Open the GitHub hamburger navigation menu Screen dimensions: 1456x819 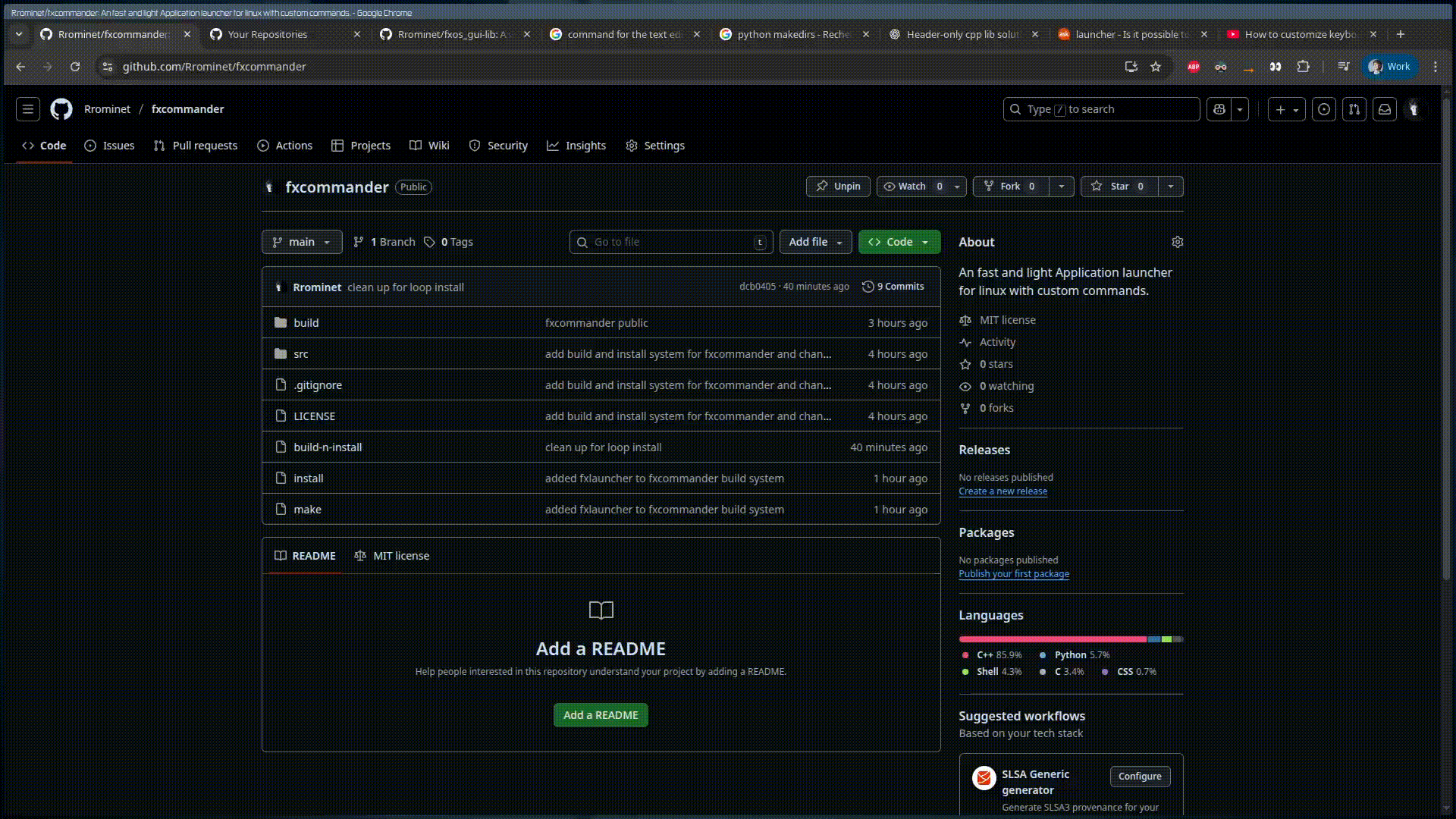[x=28, y=109]
